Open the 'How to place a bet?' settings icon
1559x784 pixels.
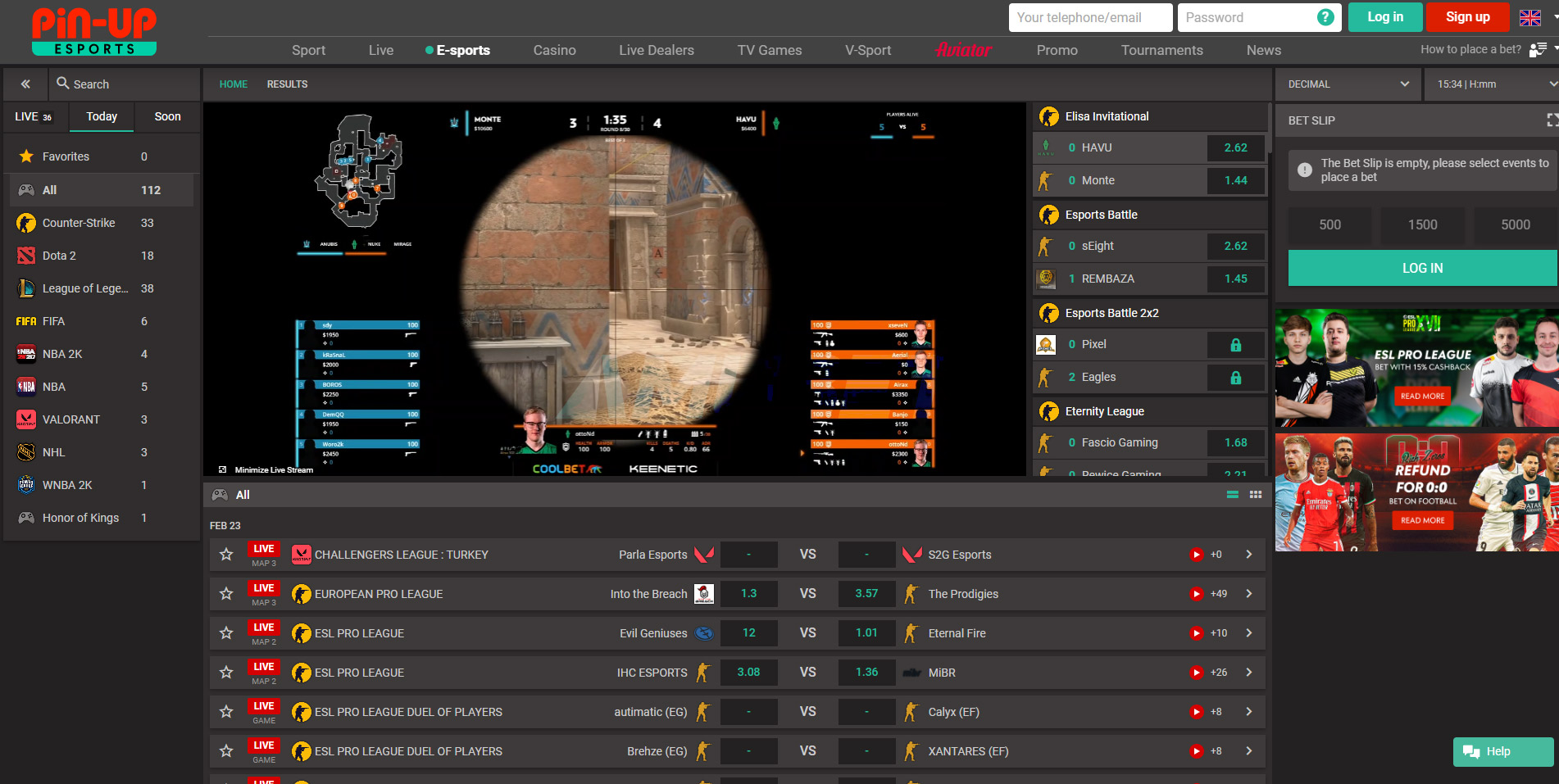[x=1538, y=50]
